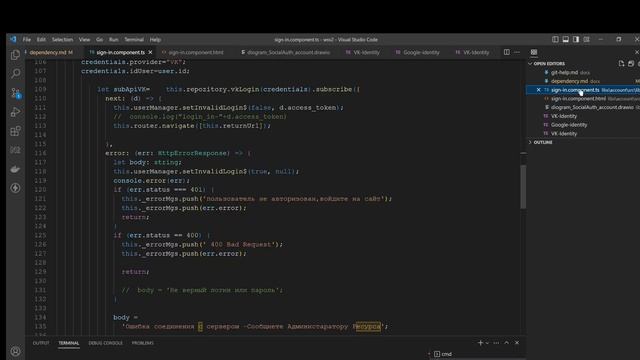
Task: Open the Help menu
Action: 155,40
